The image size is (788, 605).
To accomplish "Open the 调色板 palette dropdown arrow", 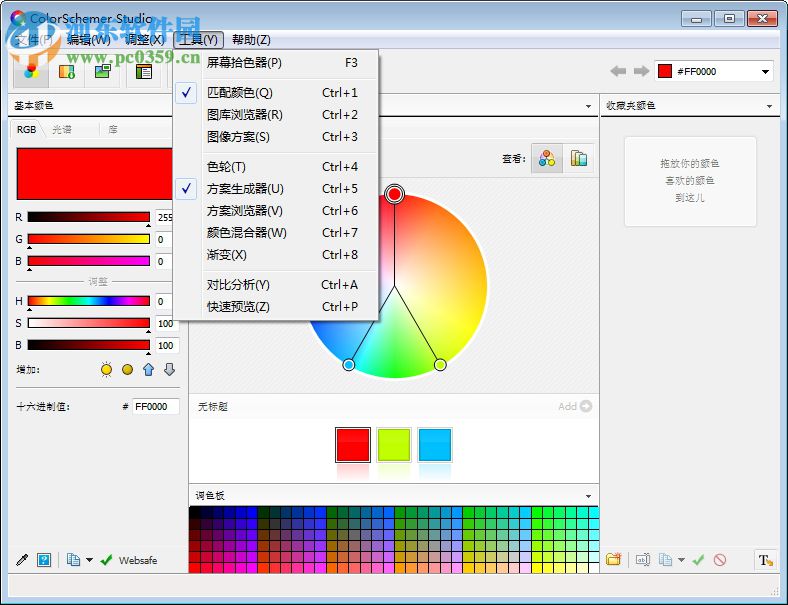I will point(588,496).
